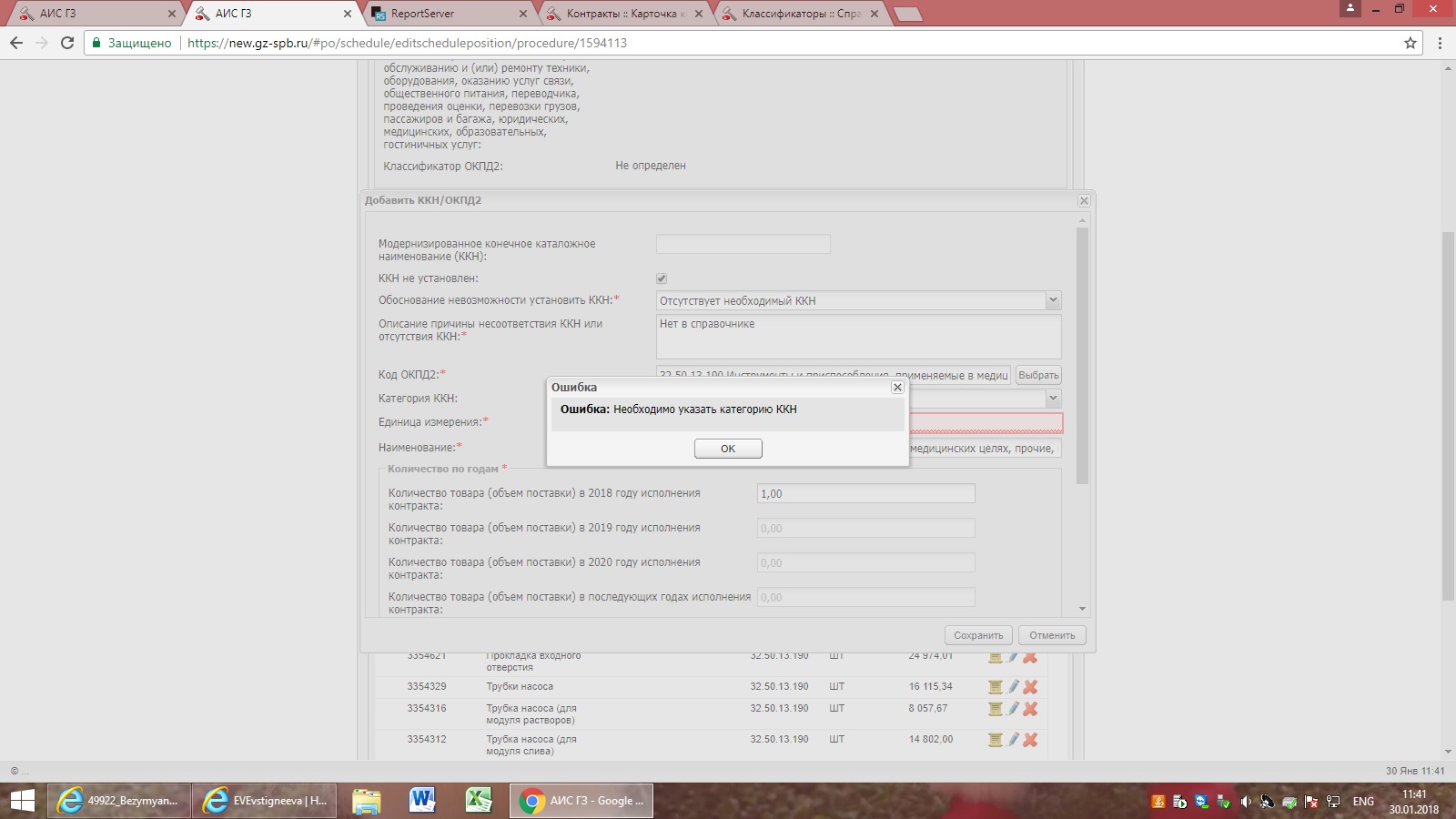1456x819 pixels.
Task: Reload the page
Action: (x=67, y=43)
